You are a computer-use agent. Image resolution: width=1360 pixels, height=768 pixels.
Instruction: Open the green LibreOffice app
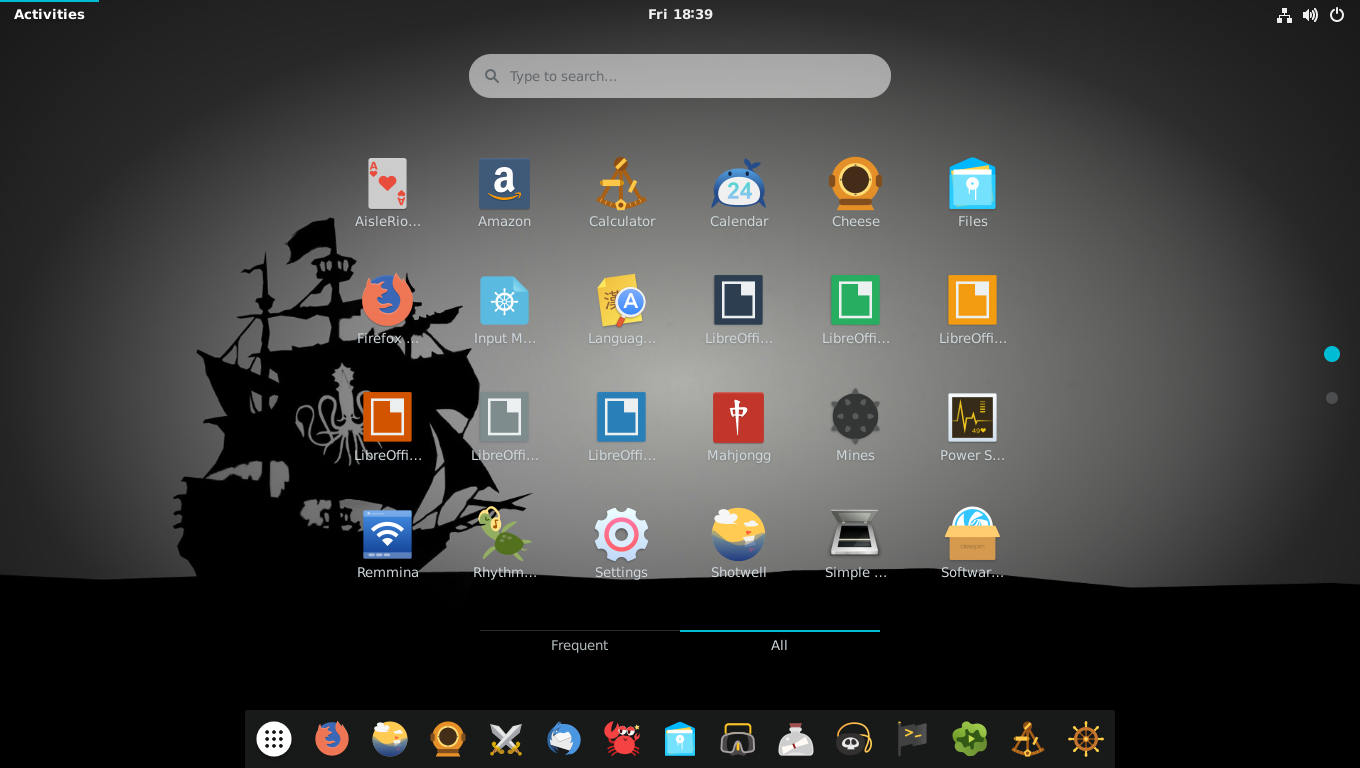[x=856, y=310]
